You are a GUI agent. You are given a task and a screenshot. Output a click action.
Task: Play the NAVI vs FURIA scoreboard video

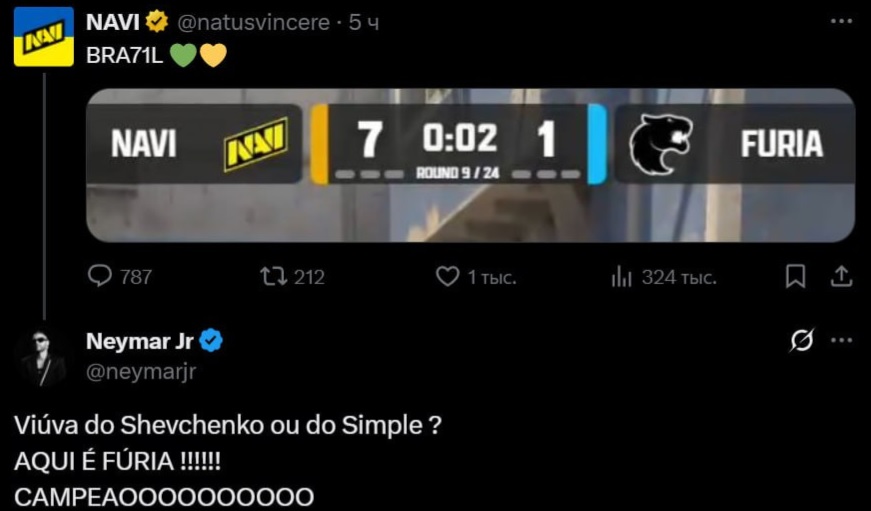(x=470, y=165)
